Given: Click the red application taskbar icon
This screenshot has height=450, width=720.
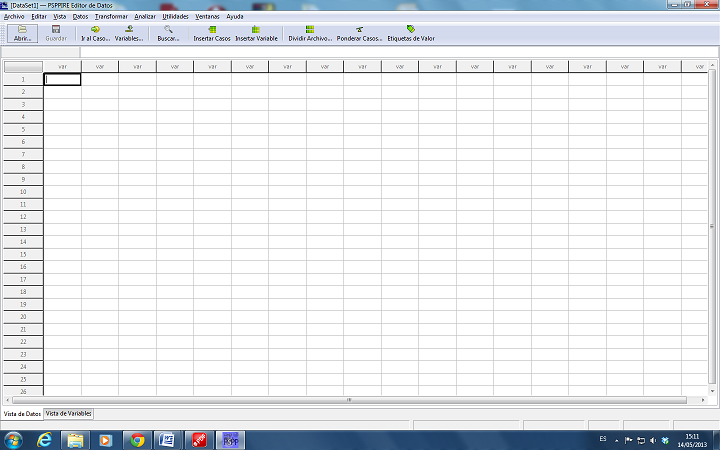Looking at the screenshot, I should (199, 440).
